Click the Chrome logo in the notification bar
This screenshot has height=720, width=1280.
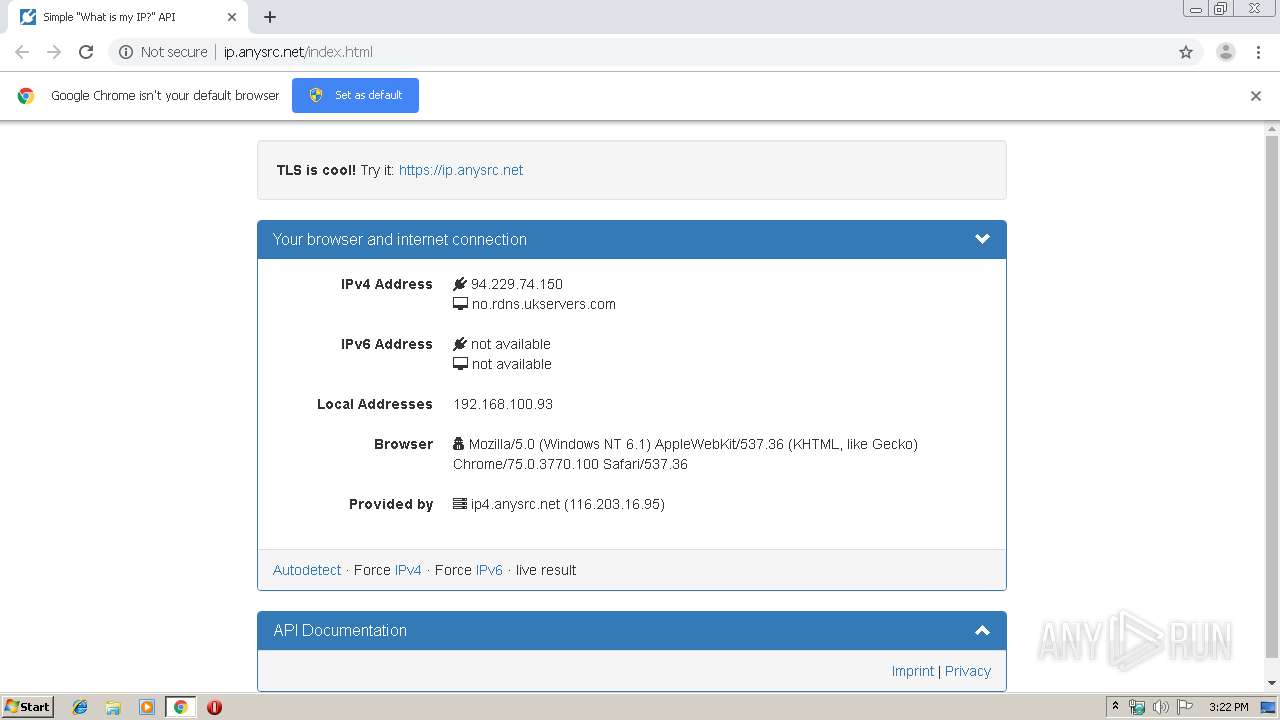pos(26,96)
